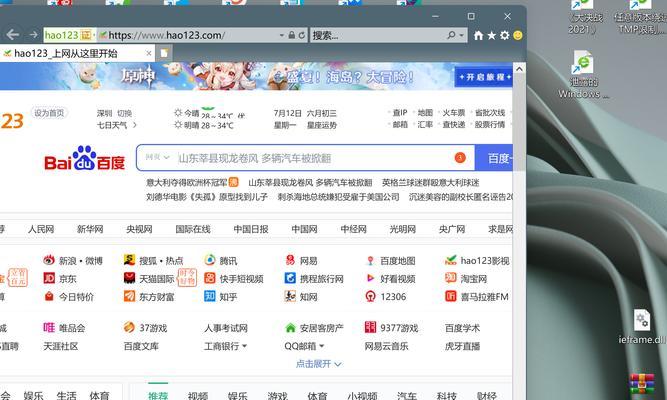This screenshot has width=667, height=400.
Task: Select the hao123_上网从这里开始 tab
Action: (x=77, y=53)
